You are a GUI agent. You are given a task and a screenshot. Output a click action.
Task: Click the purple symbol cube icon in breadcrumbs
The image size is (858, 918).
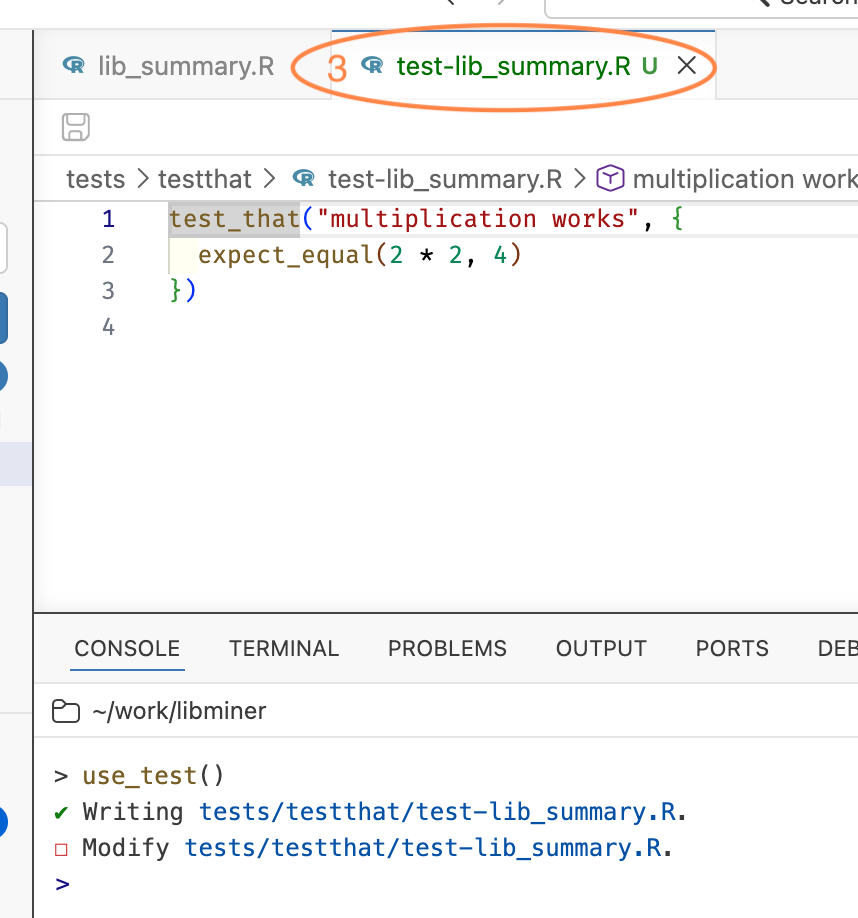click(x=610, y=178)
